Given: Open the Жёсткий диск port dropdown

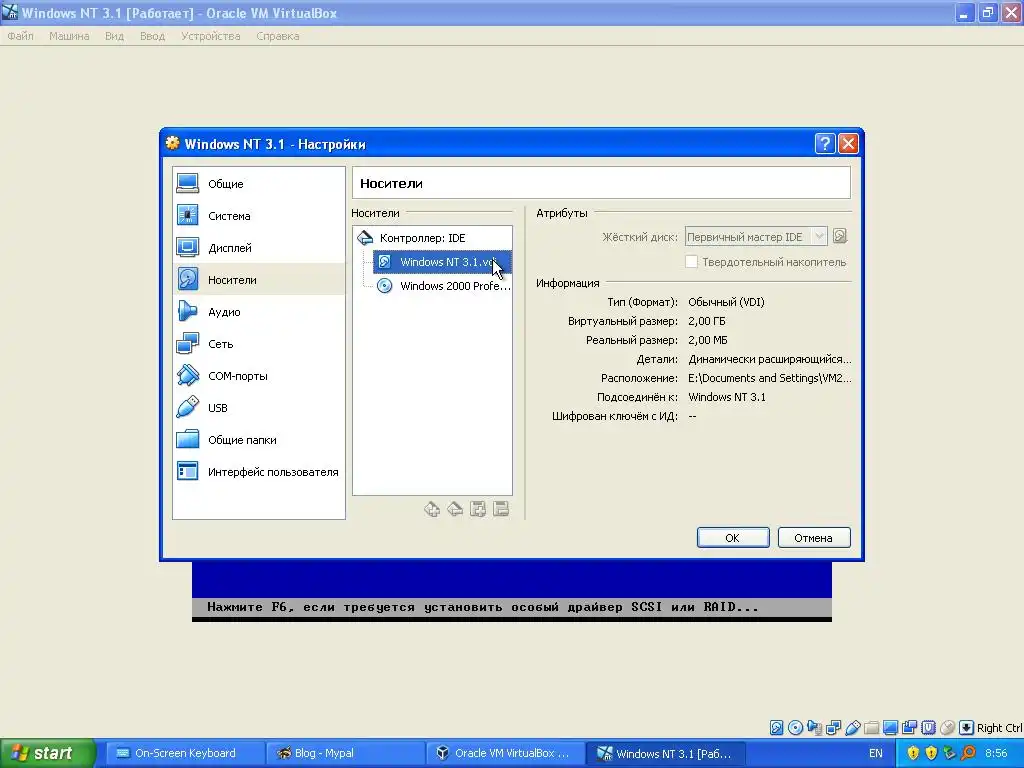Looking at the screenshot, I should tap(756, 236).
